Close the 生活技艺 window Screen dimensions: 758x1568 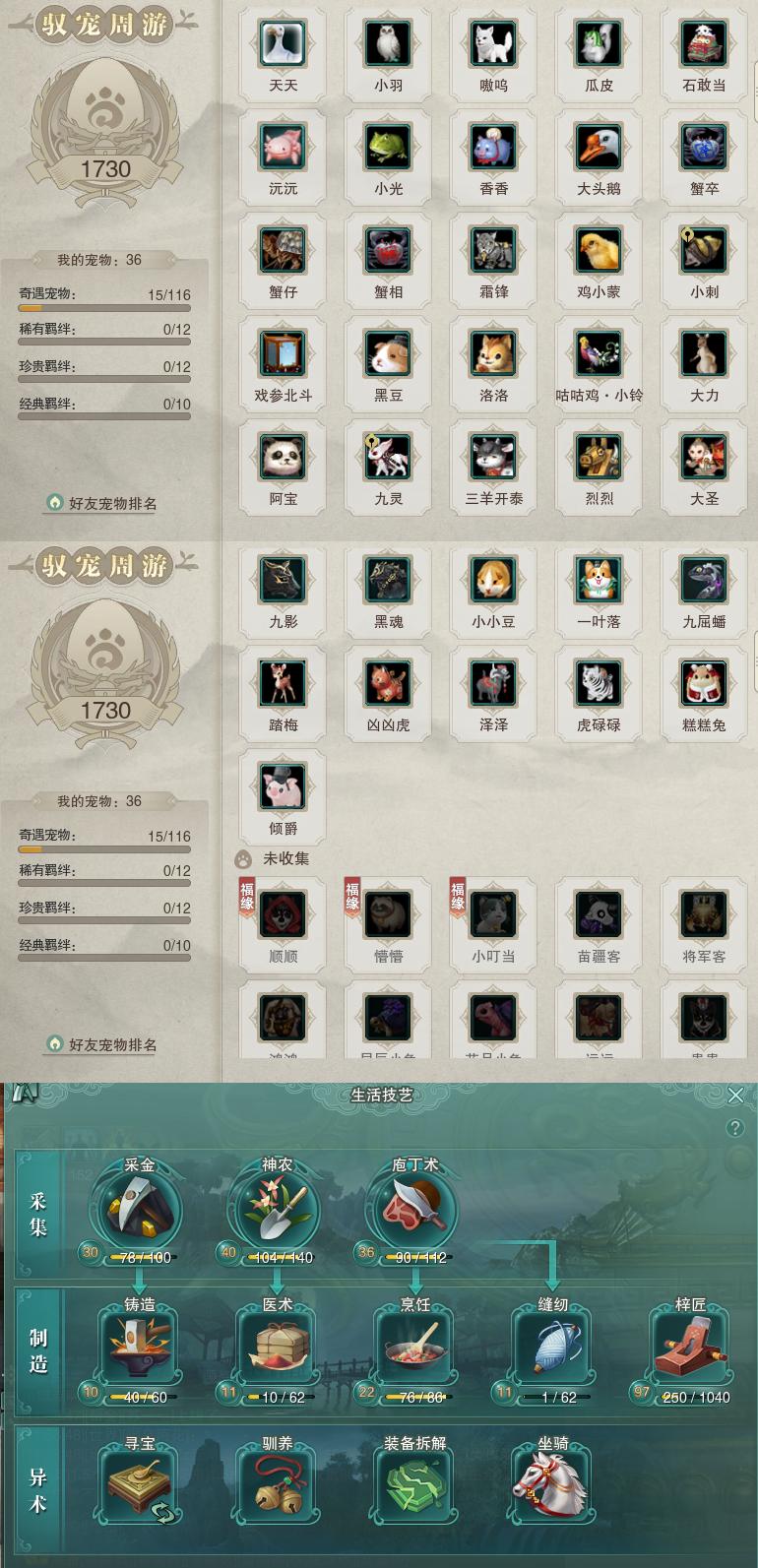[735, 1095]
